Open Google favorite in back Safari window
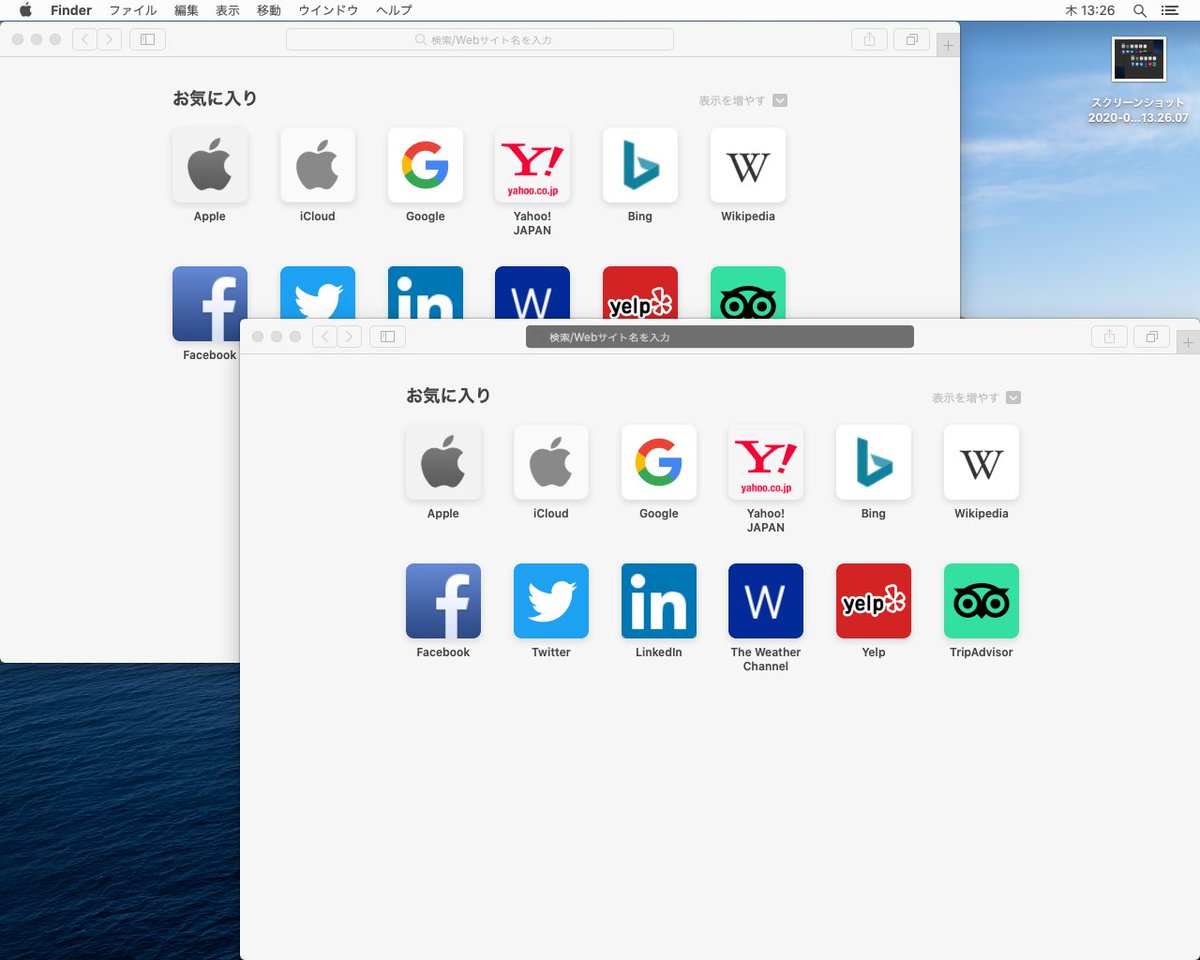 click(425, 165)
